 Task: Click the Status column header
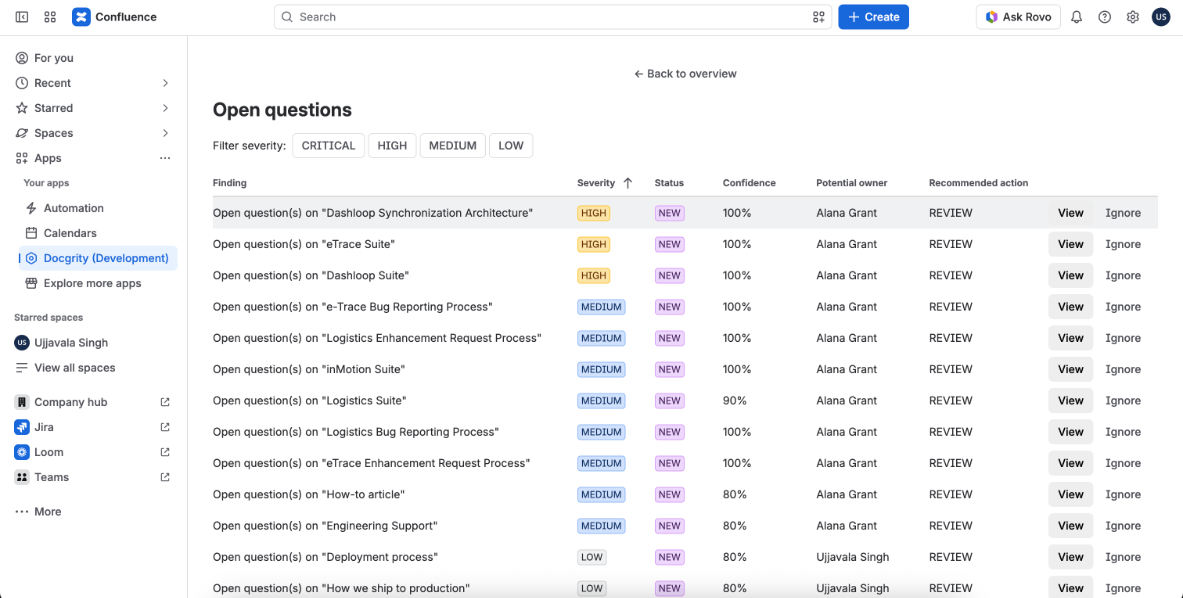tap(669, 182)
